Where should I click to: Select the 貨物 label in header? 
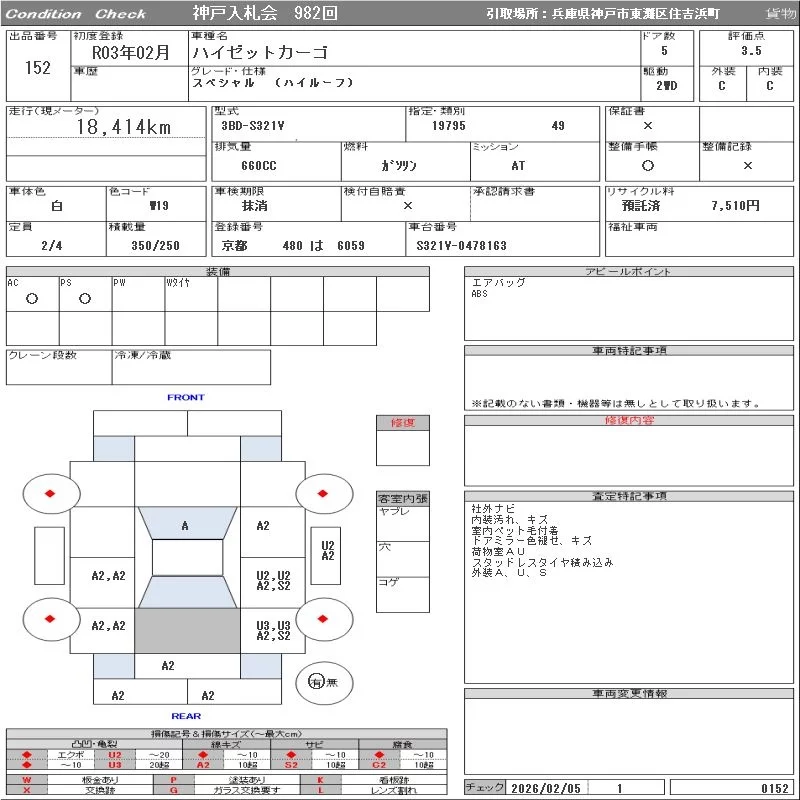pos(780,14)
